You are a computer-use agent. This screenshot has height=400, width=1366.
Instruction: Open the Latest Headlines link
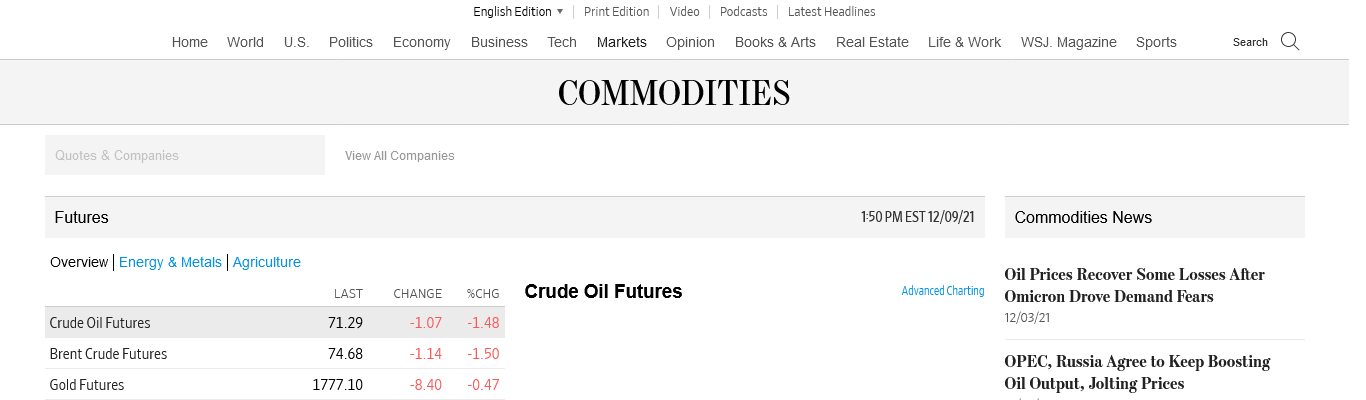tap(831, 12)
